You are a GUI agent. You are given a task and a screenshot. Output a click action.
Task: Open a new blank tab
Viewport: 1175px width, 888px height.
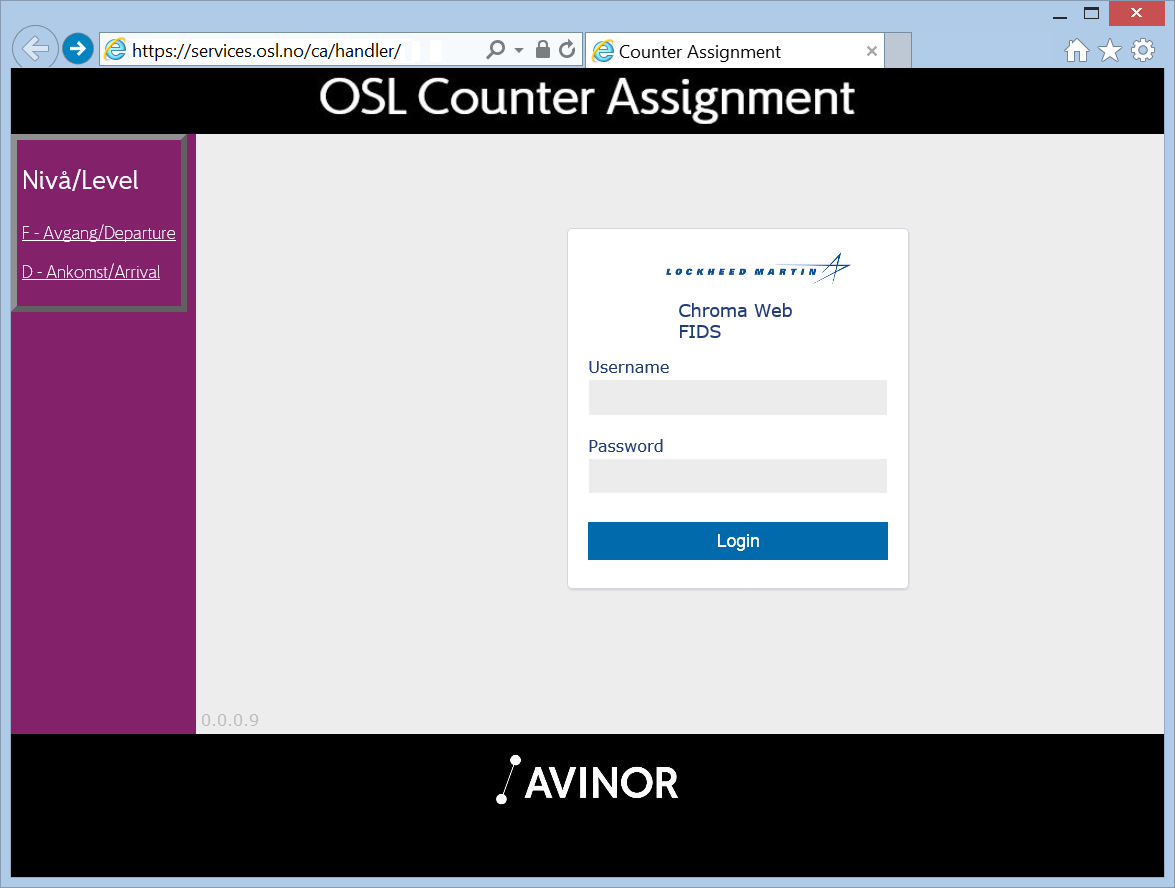898,50
